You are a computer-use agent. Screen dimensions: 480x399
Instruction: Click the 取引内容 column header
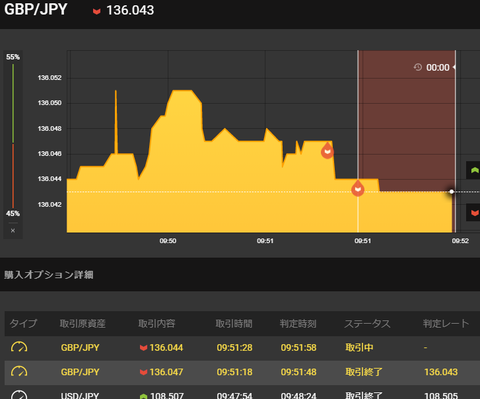(157, 323)
